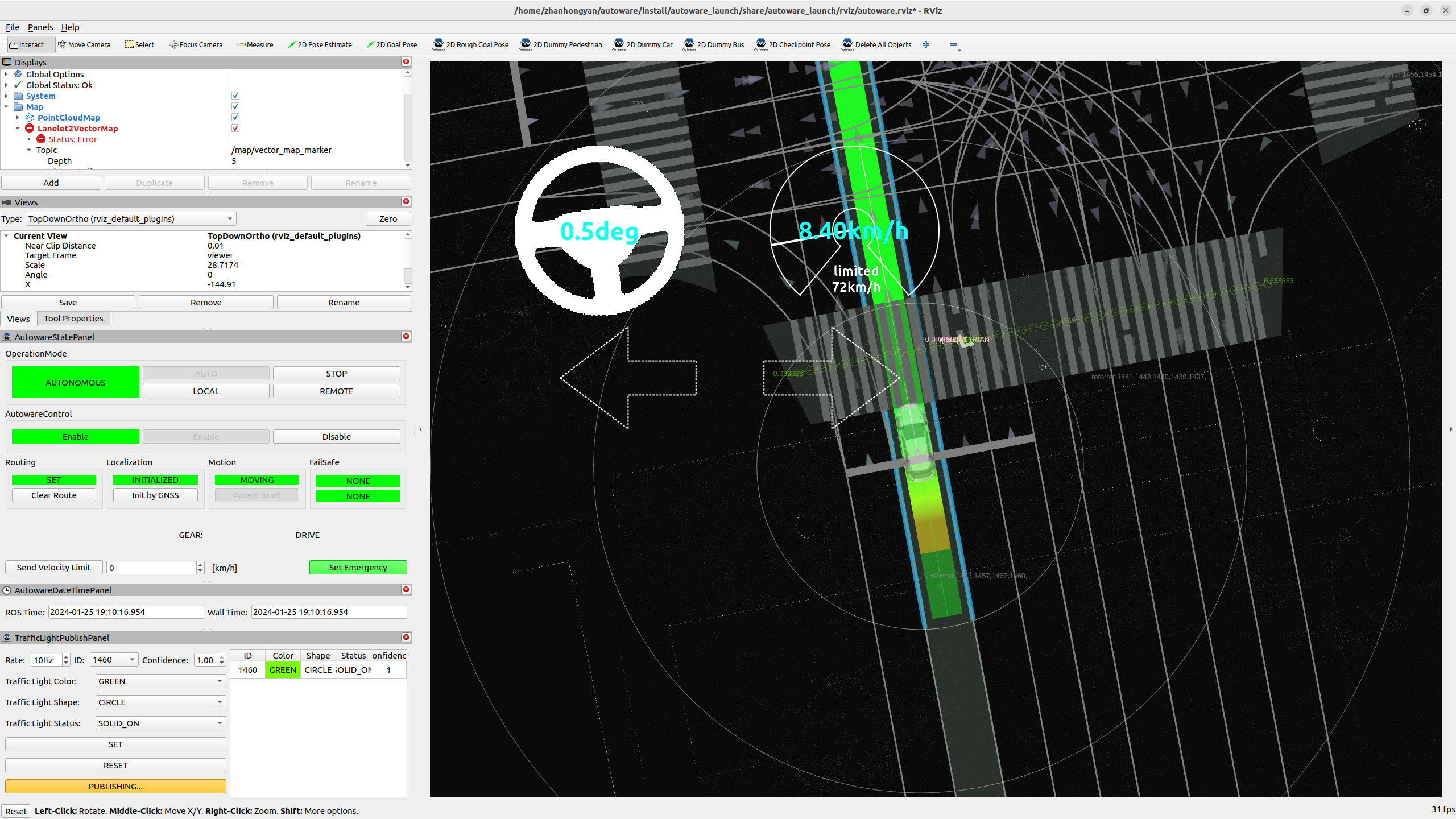The image size is (1456, 819).
Task: Collapse Lanelet2VectorMap display
Action: tap(18, 128)
